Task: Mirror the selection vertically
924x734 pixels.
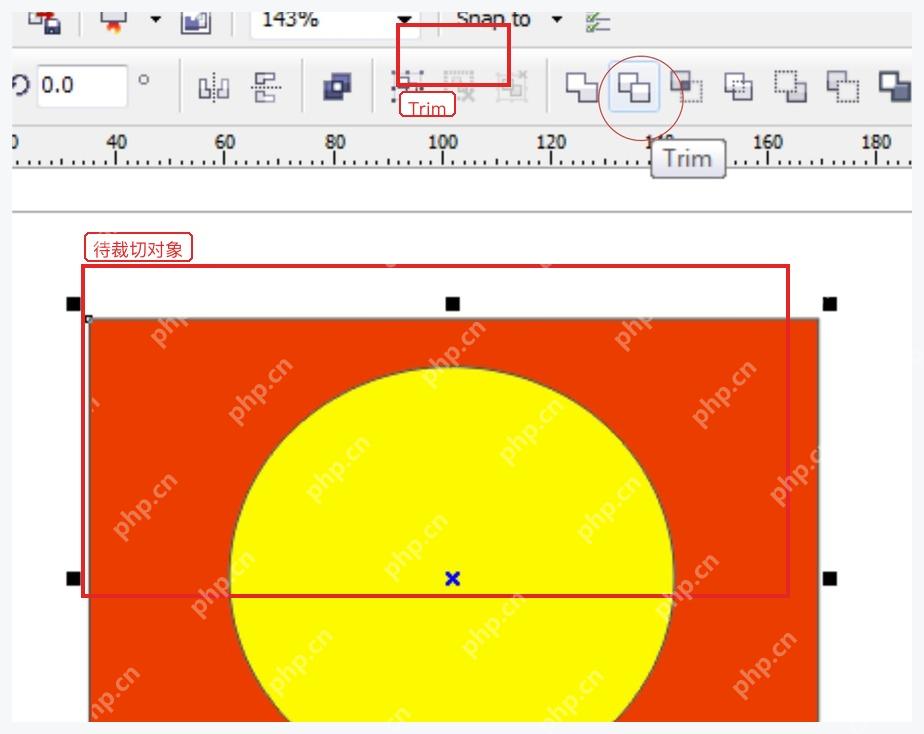Action: [x=266, y=87]
